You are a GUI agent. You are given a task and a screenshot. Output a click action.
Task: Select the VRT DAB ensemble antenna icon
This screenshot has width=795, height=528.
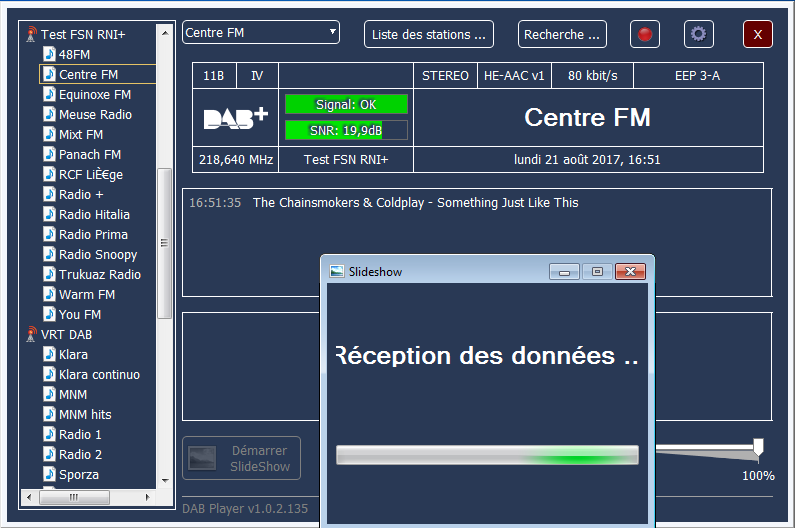31,335
